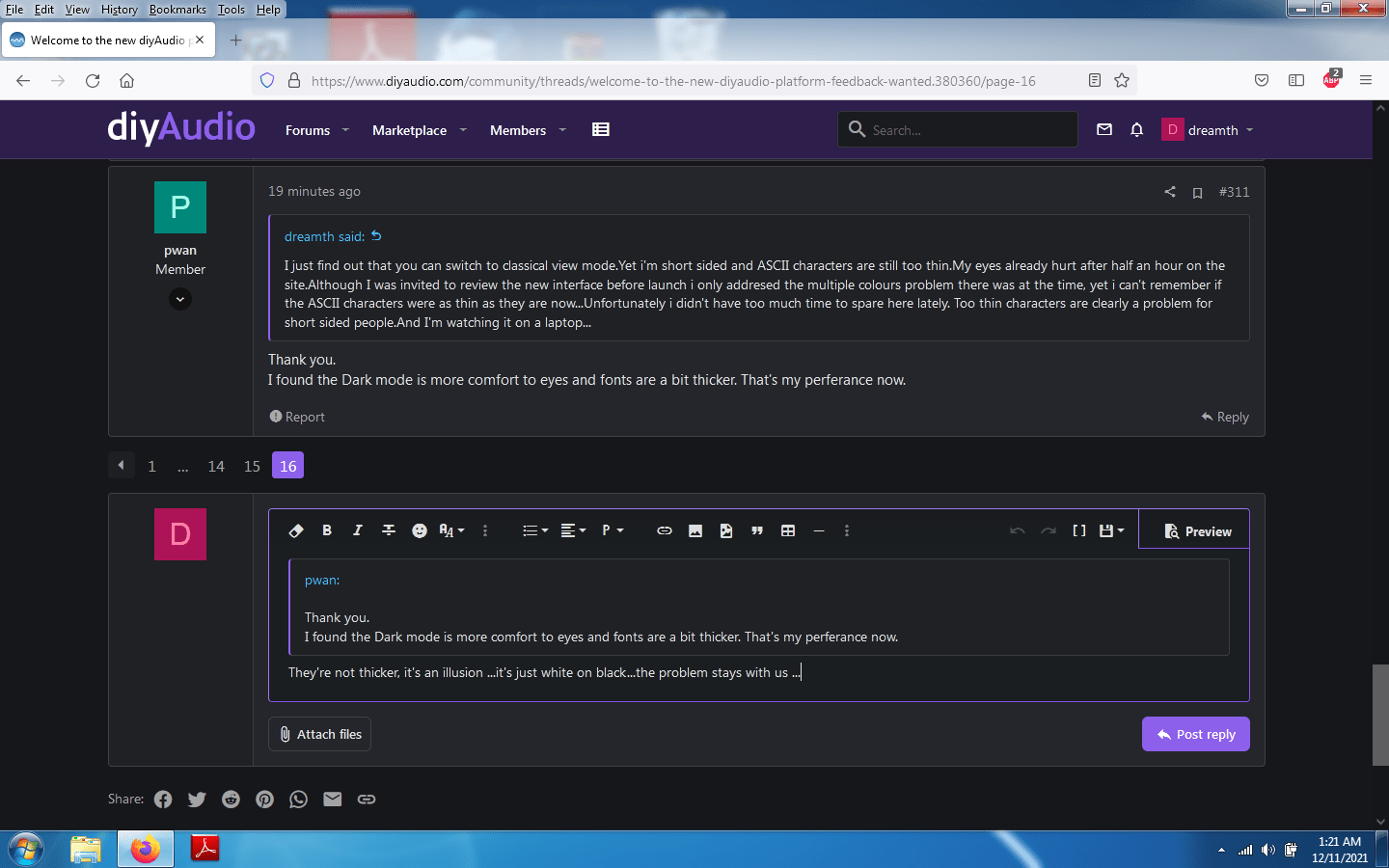Open the paragraph format dropdown
Viewport: 1389px width, 868px height.
(x=613, y=530)
